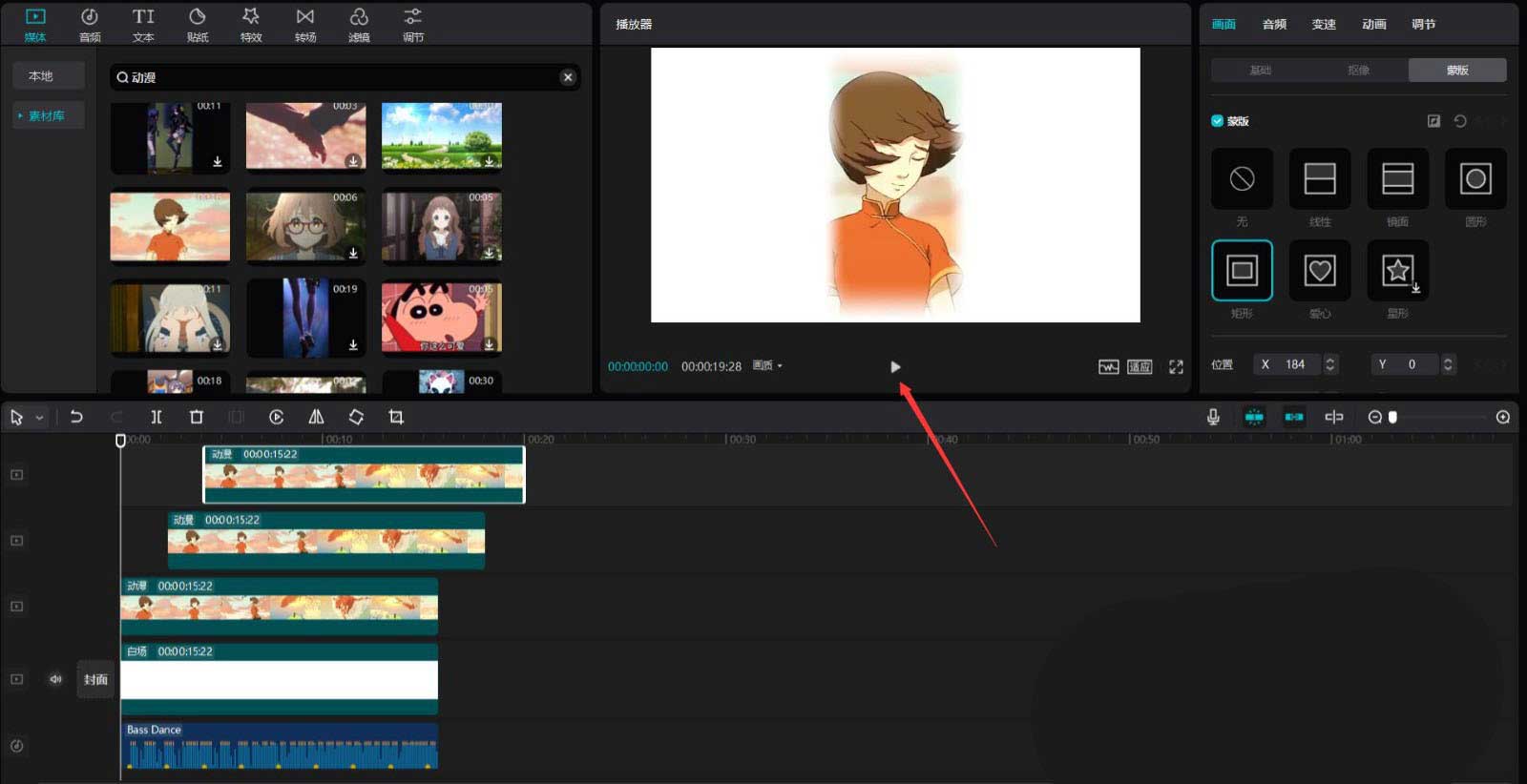The image size is (1527, 784).
Task: Open fullscreen player view
Action: pyautogui.click(x=1176, y=367)
